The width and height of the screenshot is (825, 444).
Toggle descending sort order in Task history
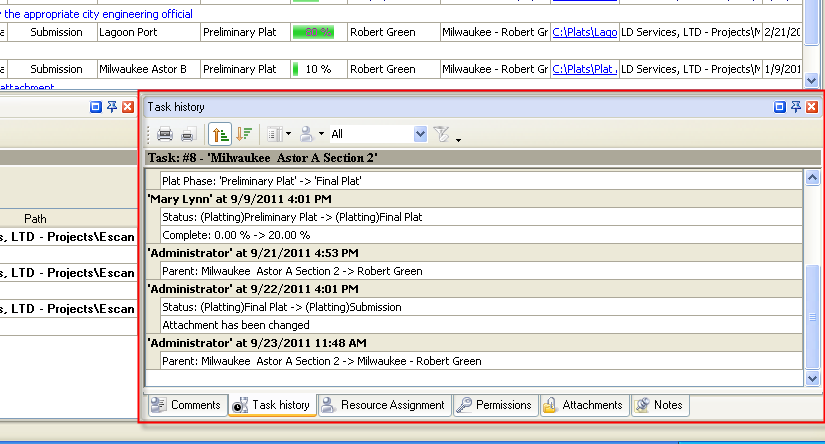[243, 134]
